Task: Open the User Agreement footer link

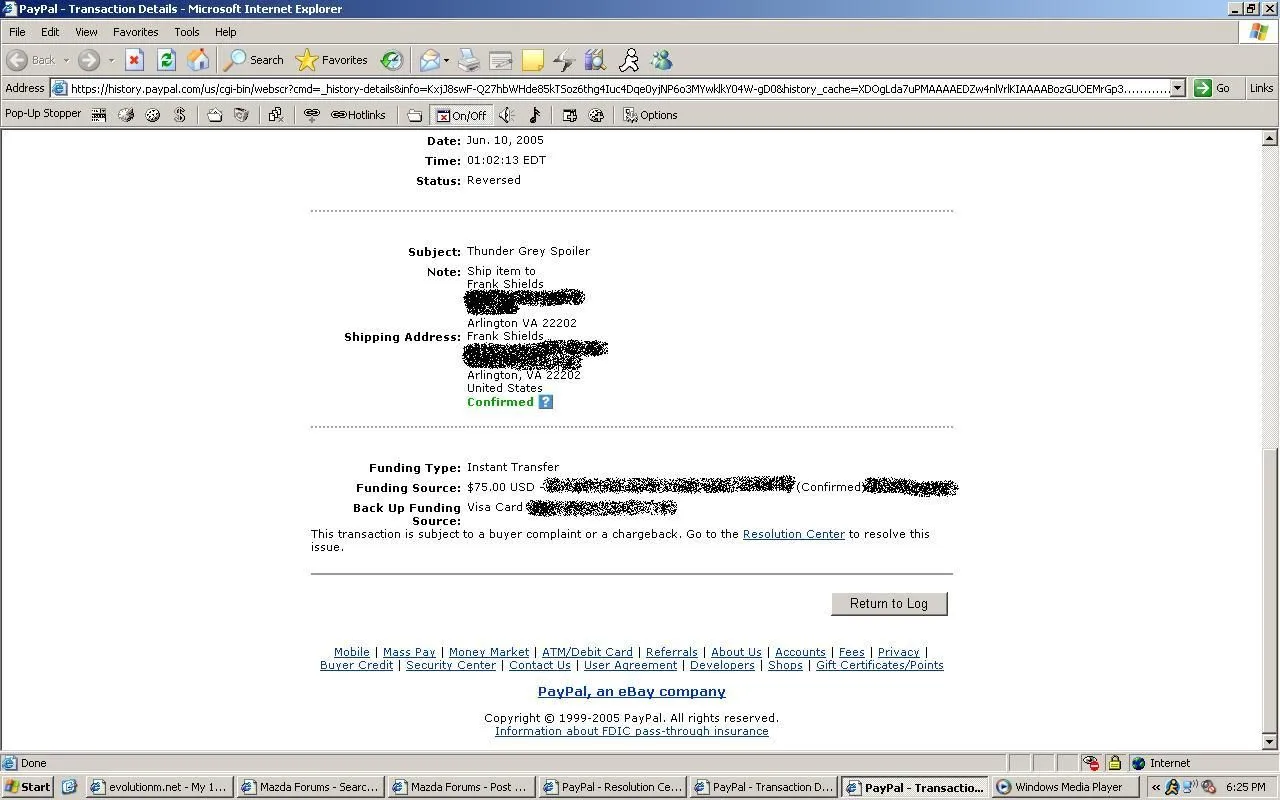Action: pos(630,665)
